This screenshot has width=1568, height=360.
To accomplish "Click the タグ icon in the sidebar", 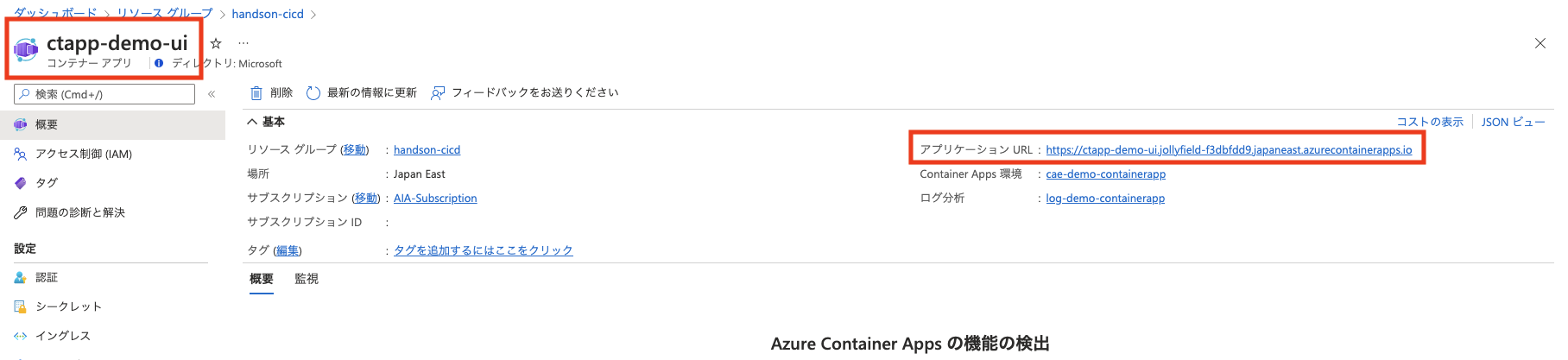I will click(21, 183).
